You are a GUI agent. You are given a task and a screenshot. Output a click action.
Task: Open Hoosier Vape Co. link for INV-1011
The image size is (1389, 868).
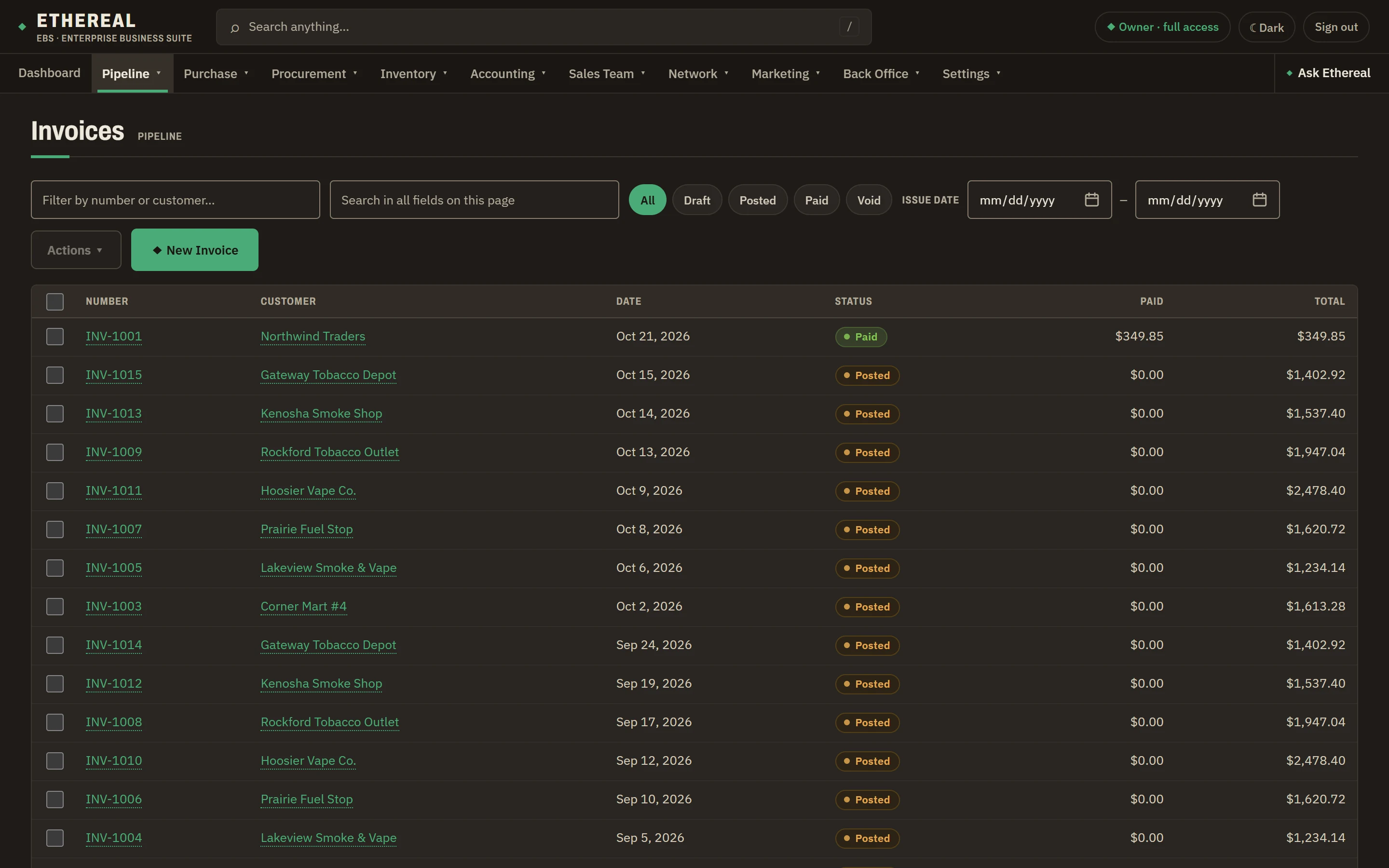[x=308, y=490]
